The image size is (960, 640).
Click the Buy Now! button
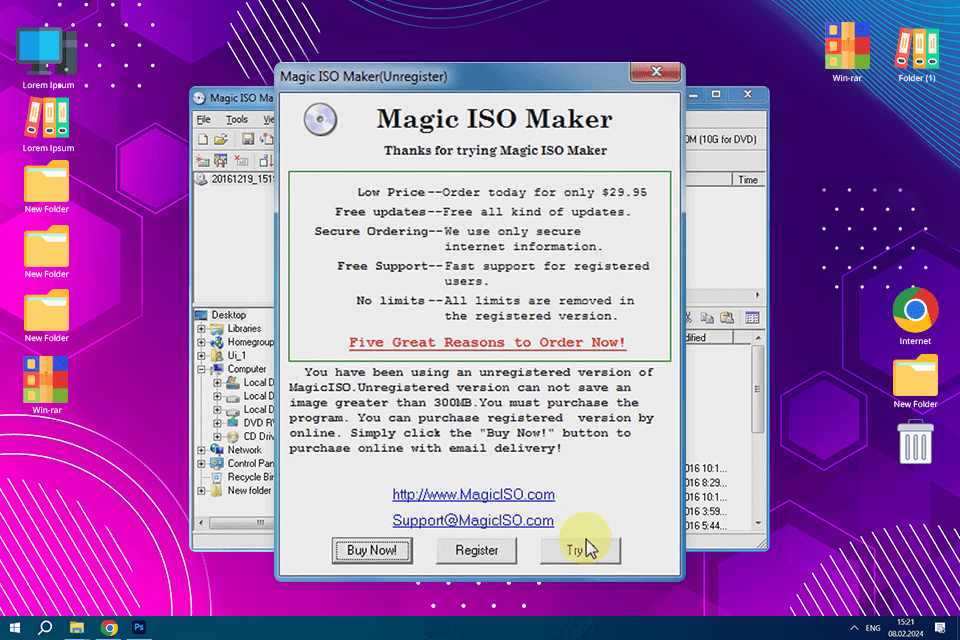(372, 550)
